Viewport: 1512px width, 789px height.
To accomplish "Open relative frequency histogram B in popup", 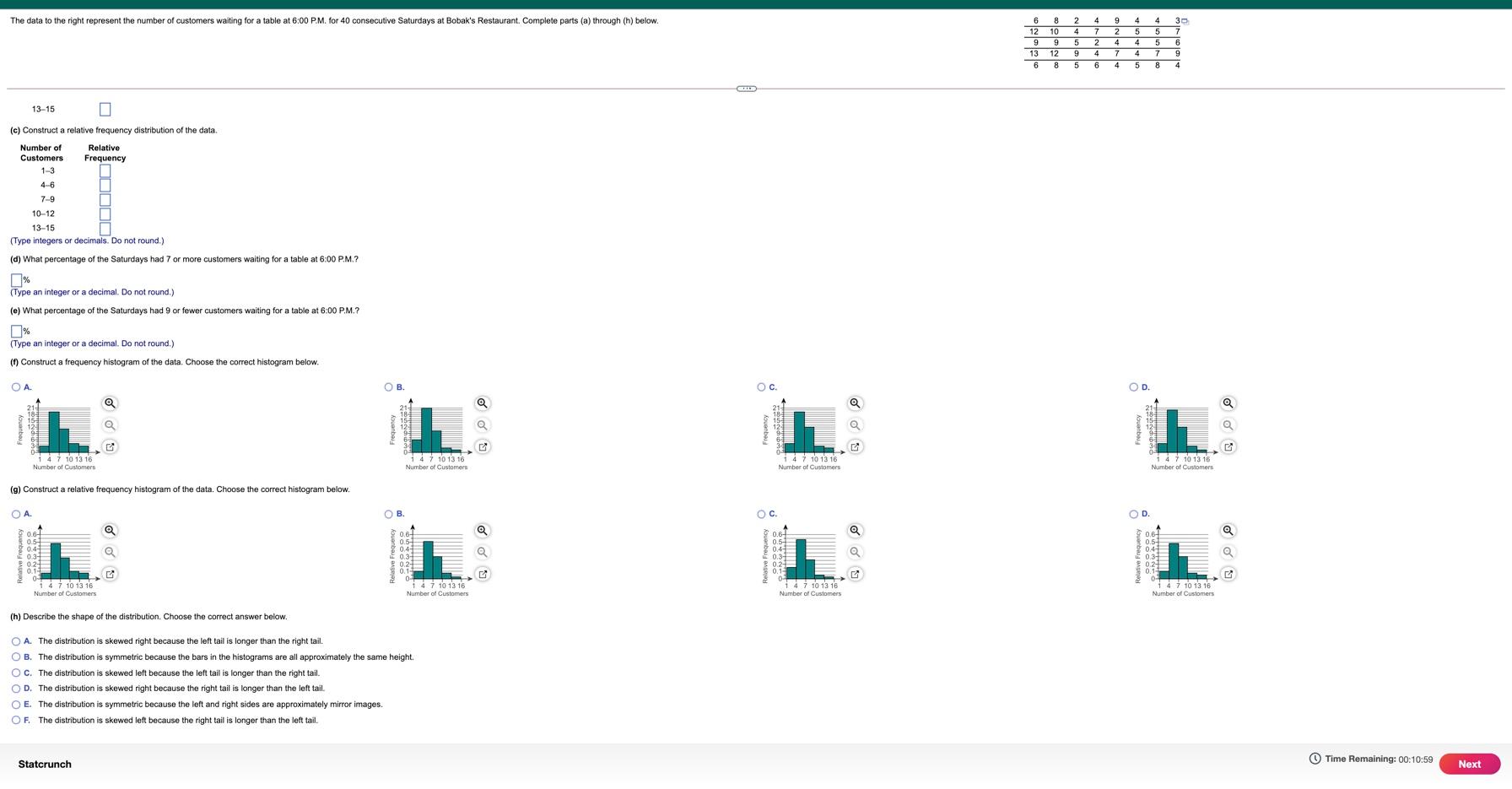I will pos(482,574).
